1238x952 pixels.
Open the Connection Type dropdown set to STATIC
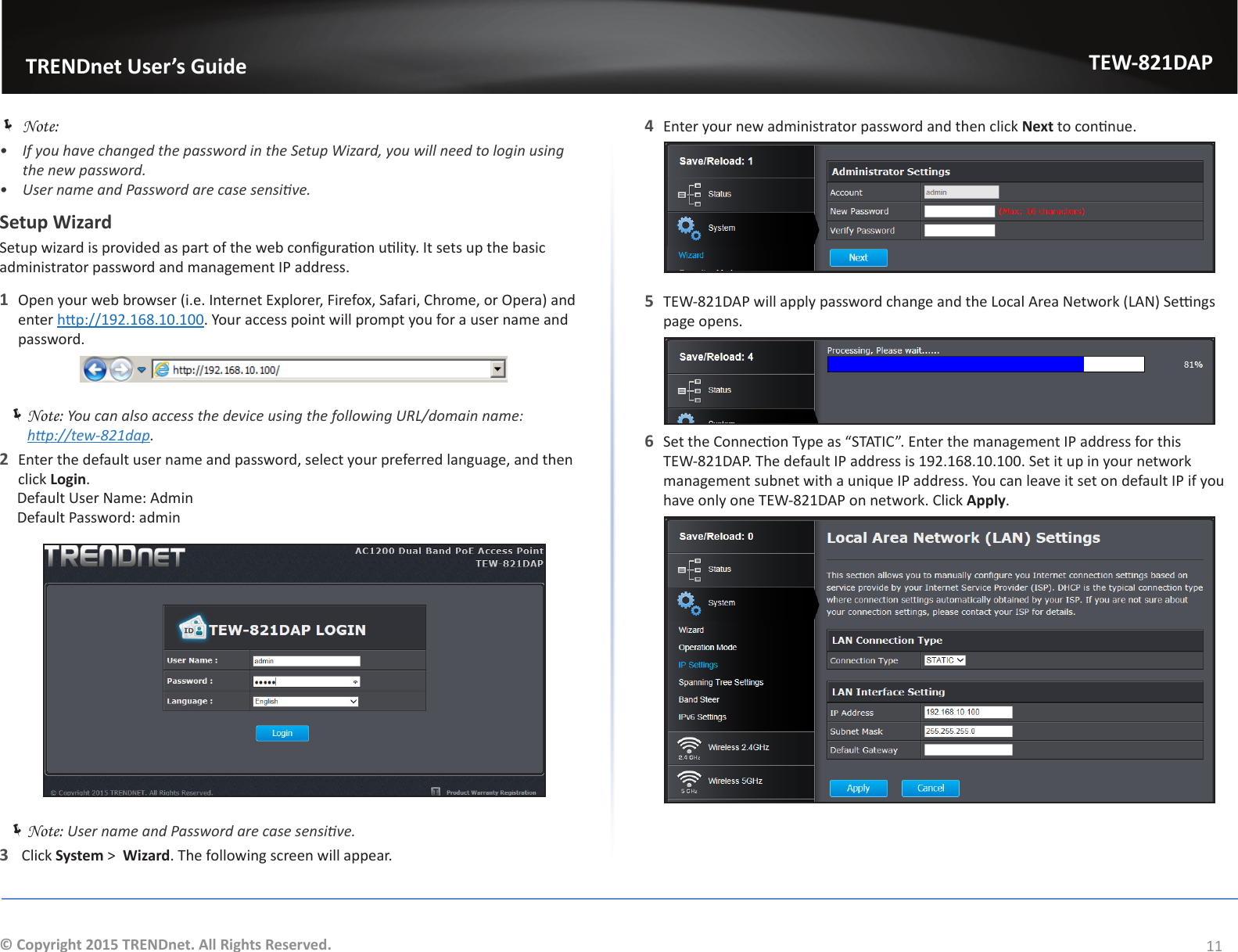pyautogui.click(x=945, y=660)
